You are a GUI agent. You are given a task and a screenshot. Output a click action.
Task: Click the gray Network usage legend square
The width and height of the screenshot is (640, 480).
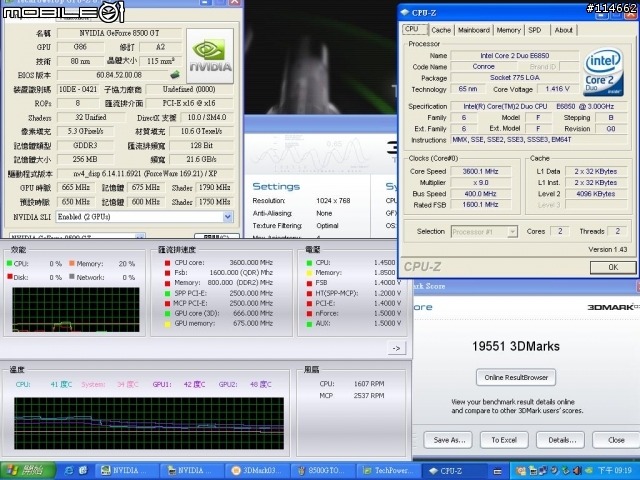click(x=72, y=276)
